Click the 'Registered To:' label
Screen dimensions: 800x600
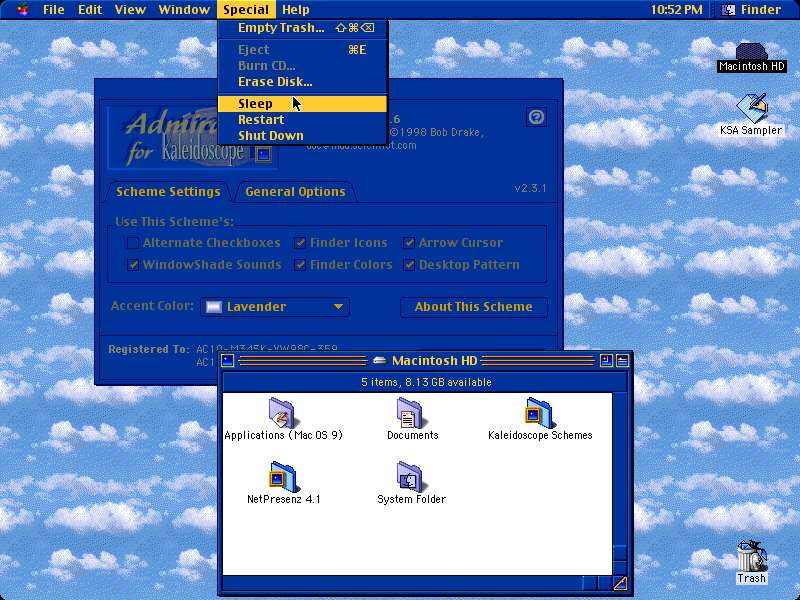pos(148,349)
